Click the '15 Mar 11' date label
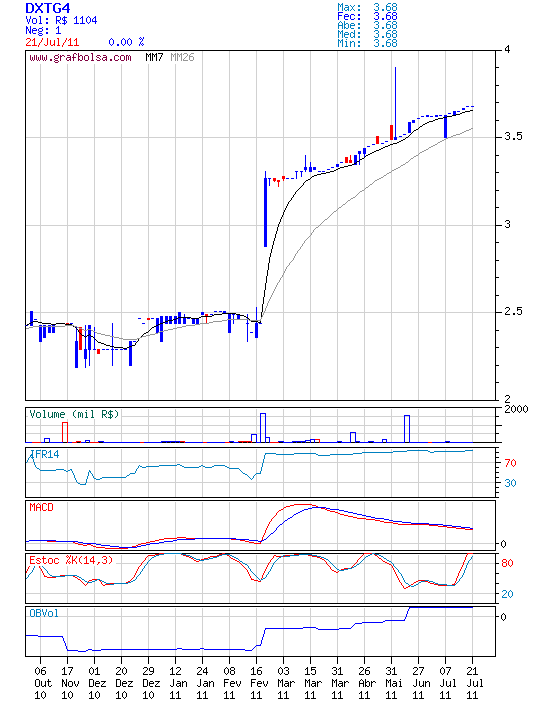 point(313,683)
